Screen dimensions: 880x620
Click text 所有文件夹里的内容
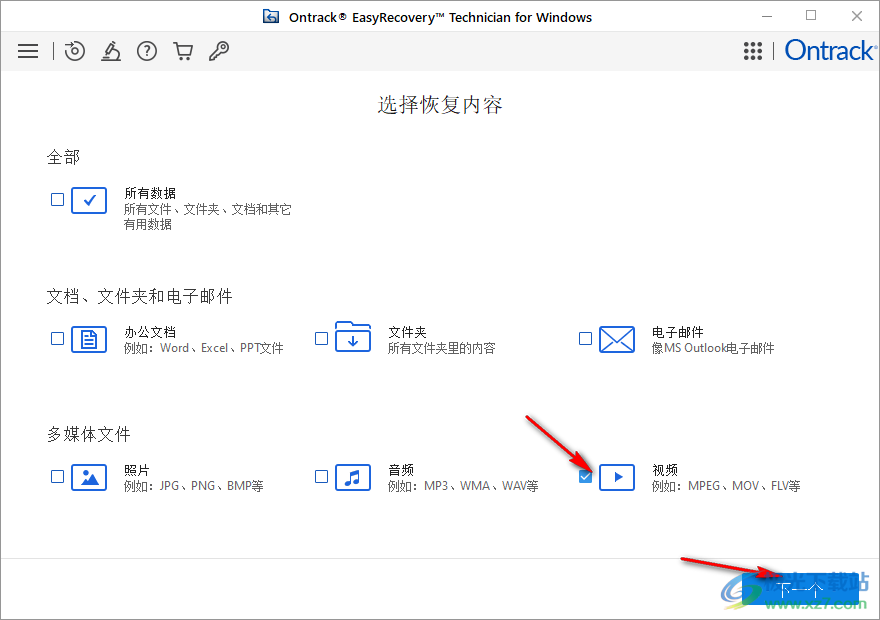[442, 348]
